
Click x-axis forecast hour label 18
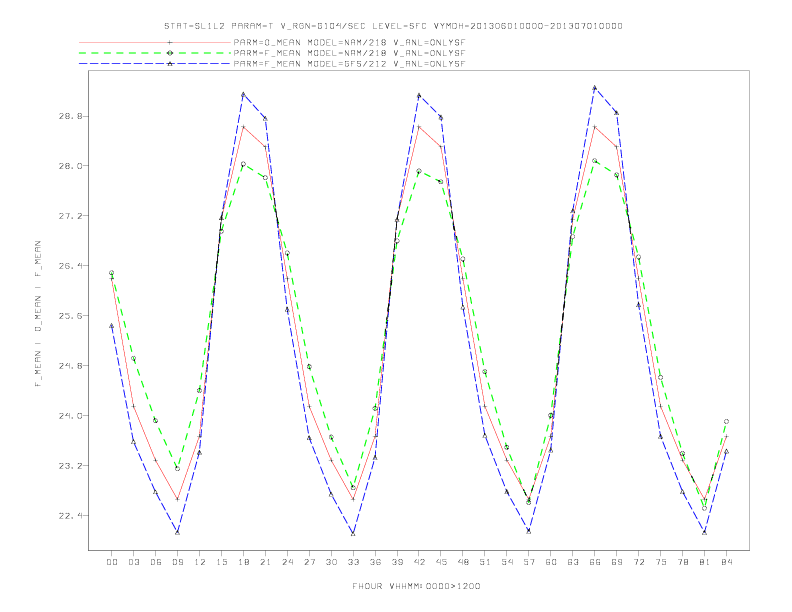(x=243, y=562)
